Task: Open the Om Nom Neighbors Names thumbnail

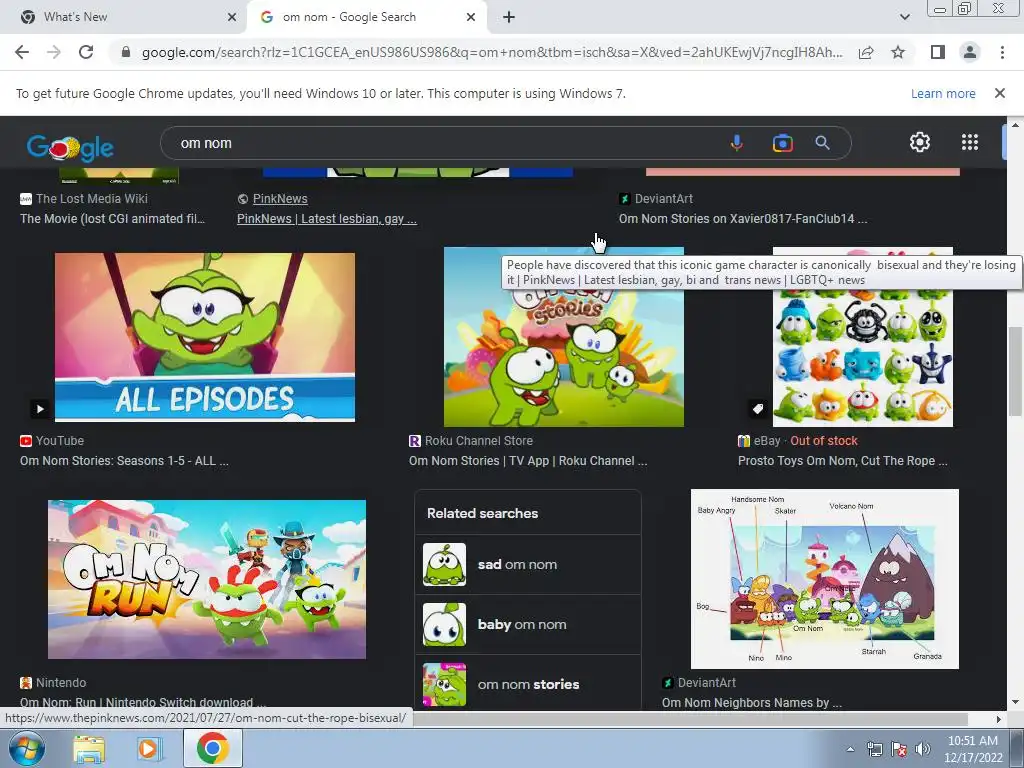Action: click(x=824, y=579)
